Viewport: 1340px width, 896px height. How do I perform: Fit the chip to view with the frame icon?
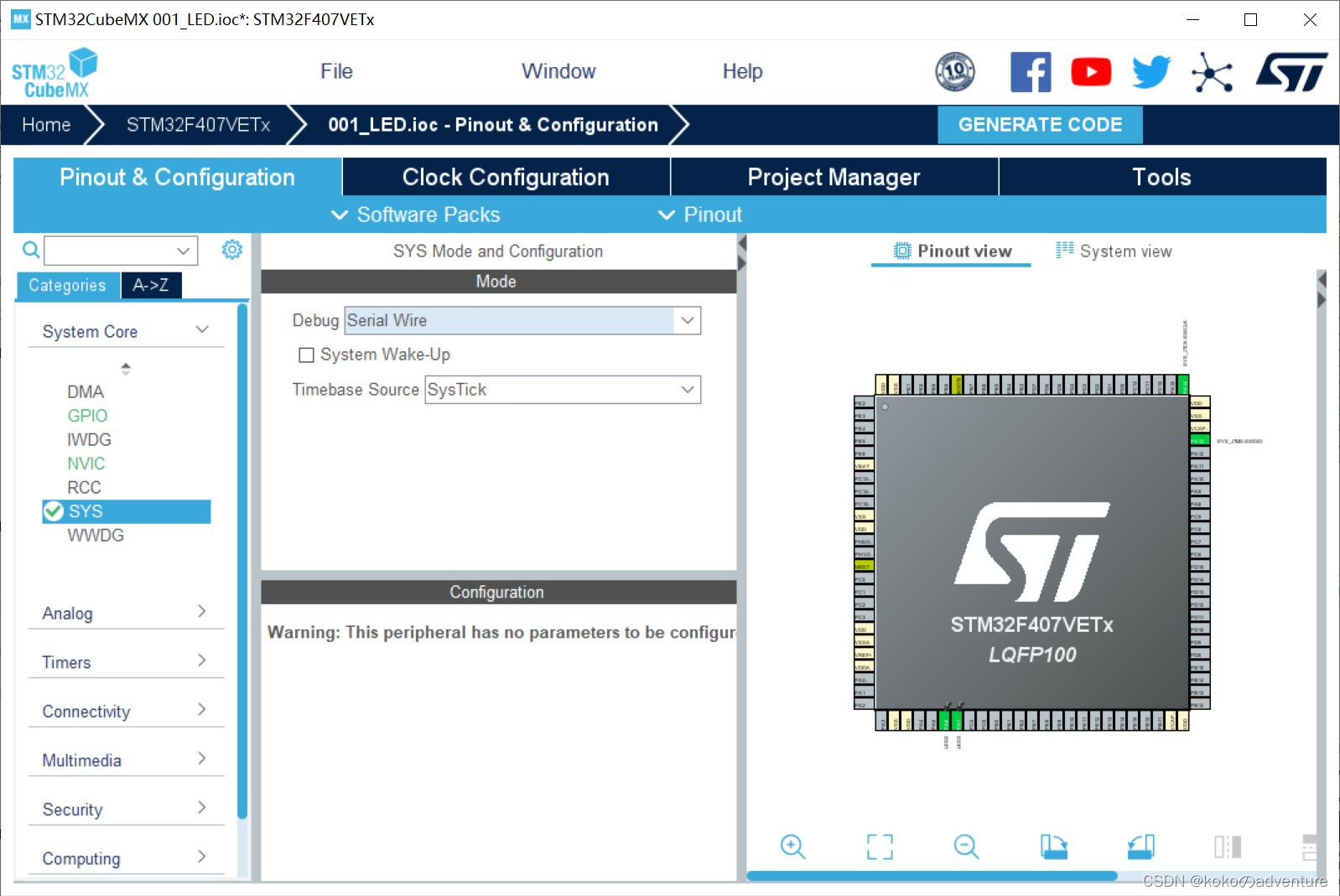tap(880, 847)
